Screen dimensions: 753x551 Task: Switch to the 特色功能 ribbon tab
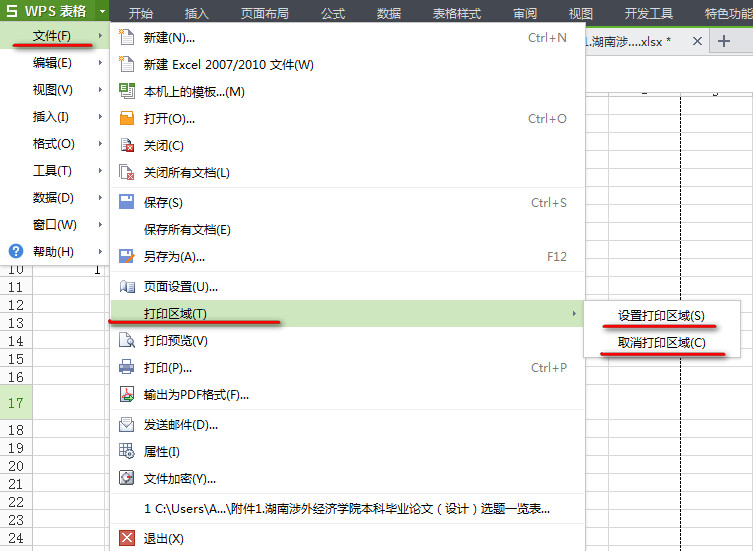click(728, 13)
